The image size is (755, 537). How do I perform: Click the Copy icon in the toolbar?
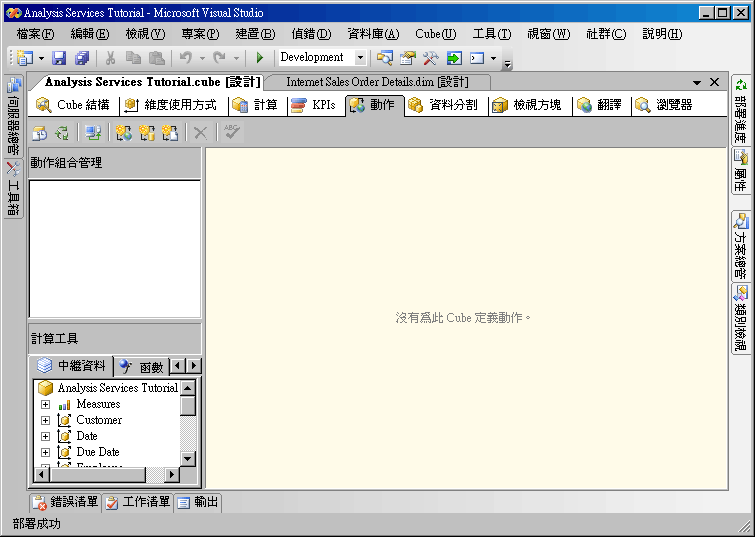click(x=133, y=58)
